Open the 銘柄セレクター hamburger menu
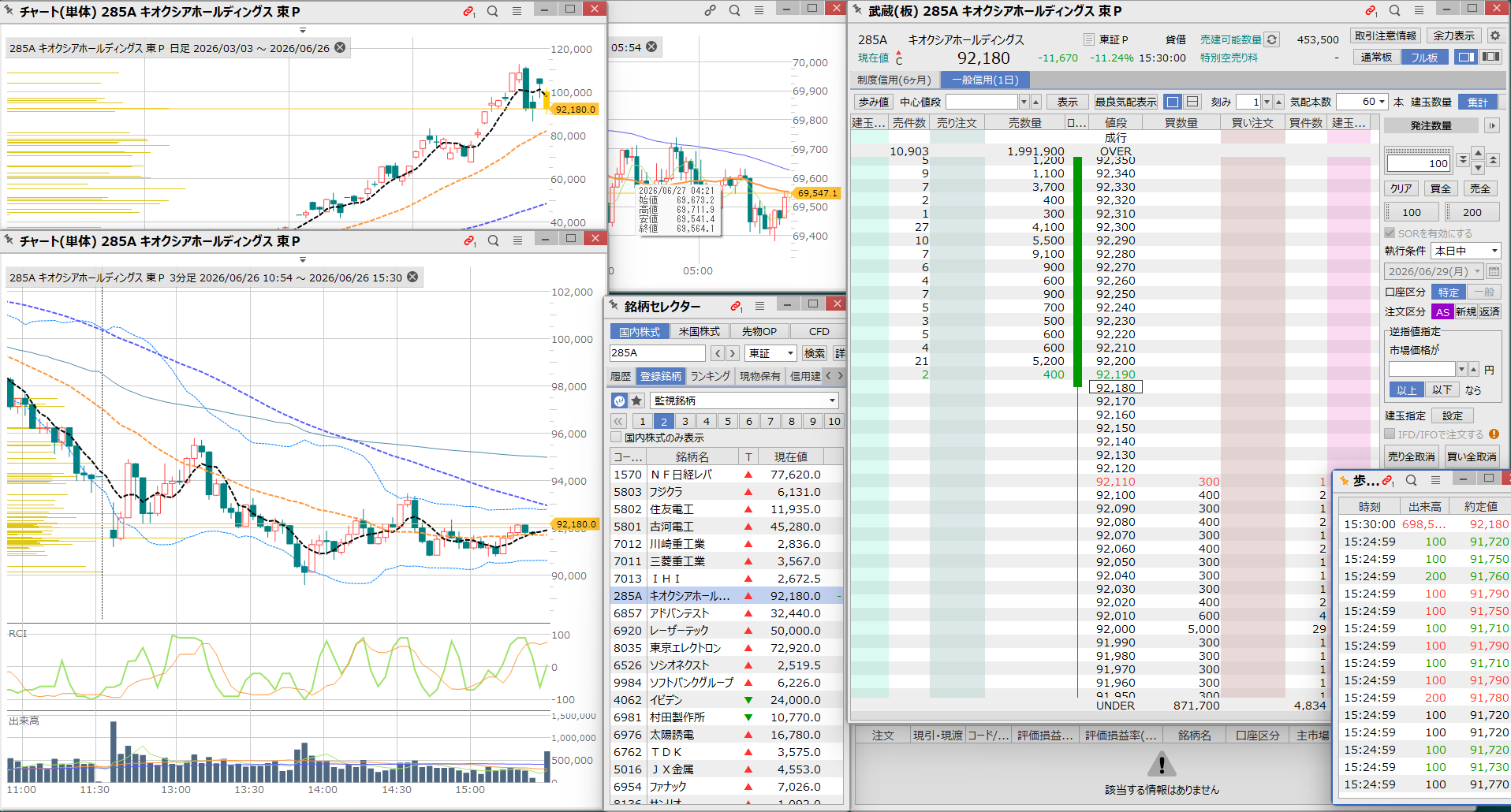1511x812 pixels. click(759, 306)
